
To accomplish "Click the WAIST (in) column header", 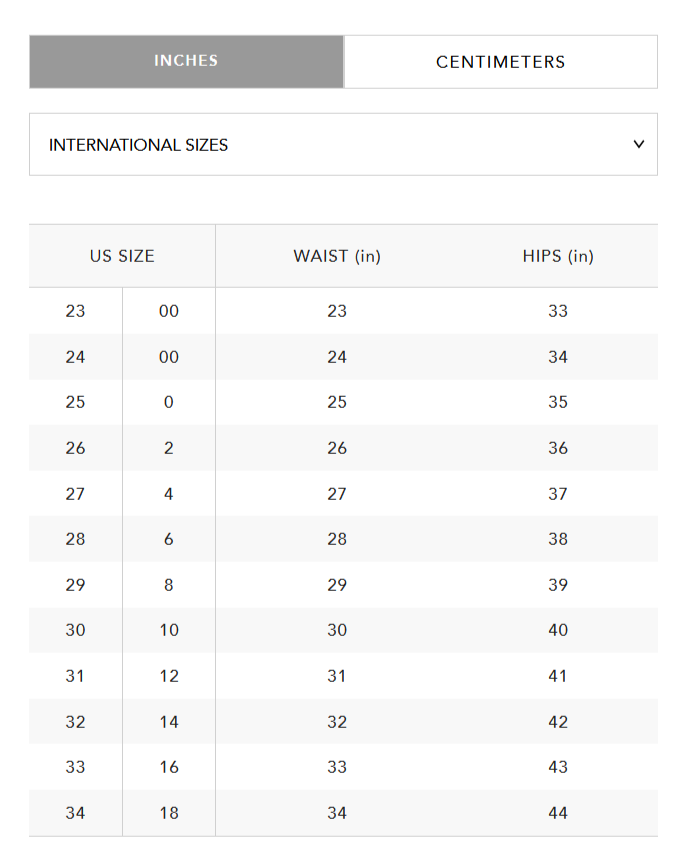I will pos(337,256).
